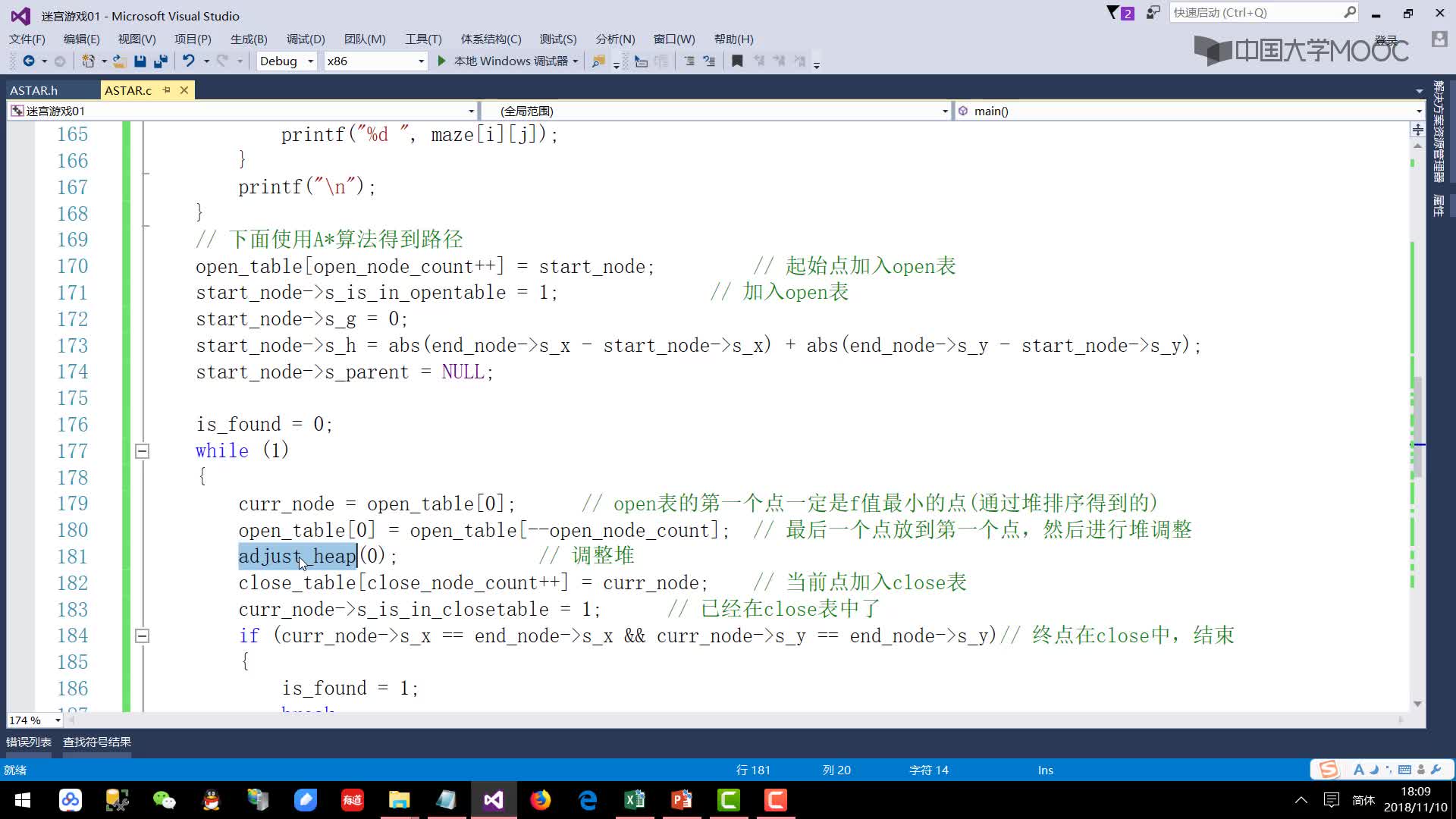This screenshot has height=819, width=1456.
Task: Show hidden system tray icons
Action: (1301, 800)
